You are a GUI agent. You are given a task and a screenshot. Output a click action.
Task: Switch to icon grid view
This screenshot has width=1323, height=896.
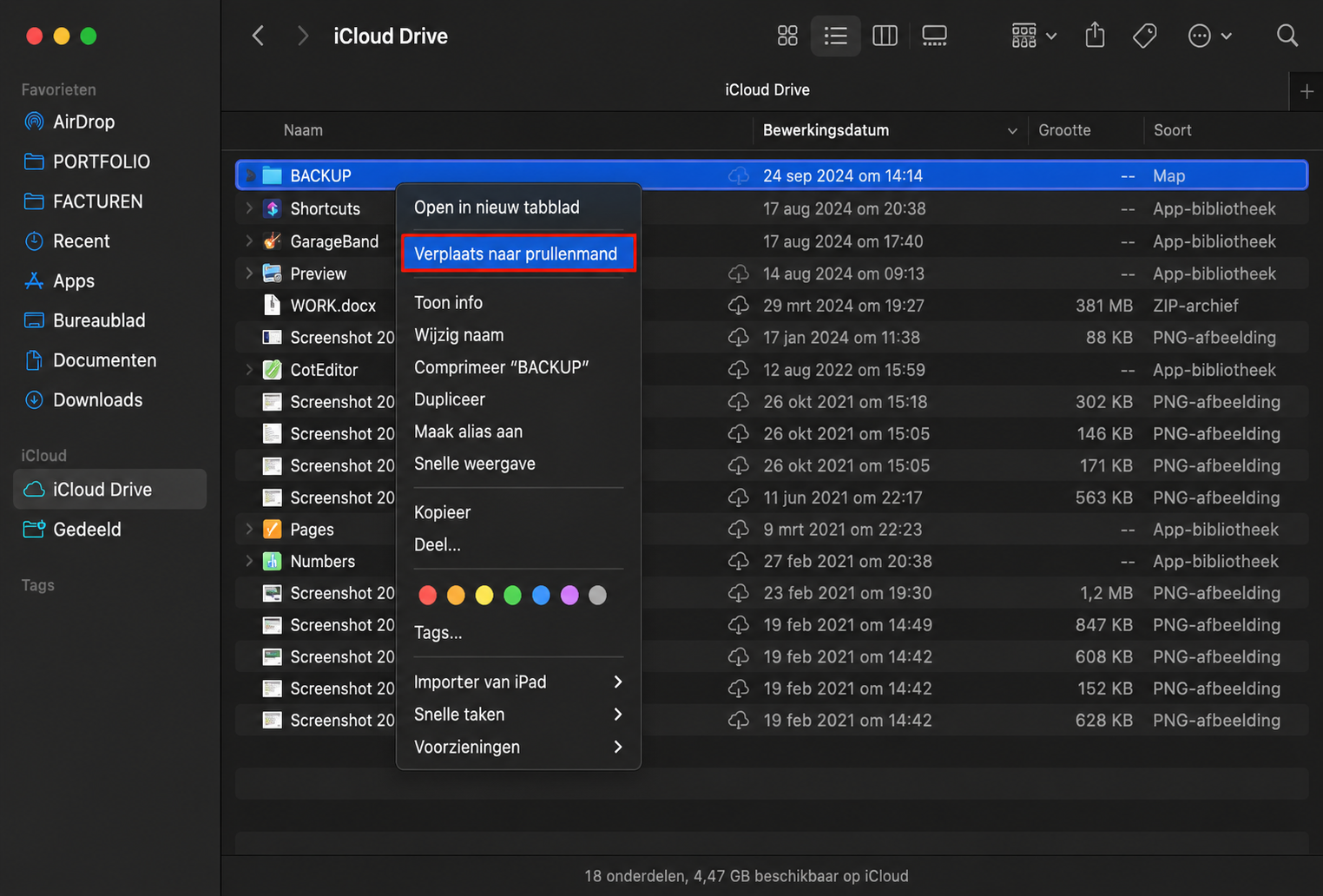coord(787,36)
